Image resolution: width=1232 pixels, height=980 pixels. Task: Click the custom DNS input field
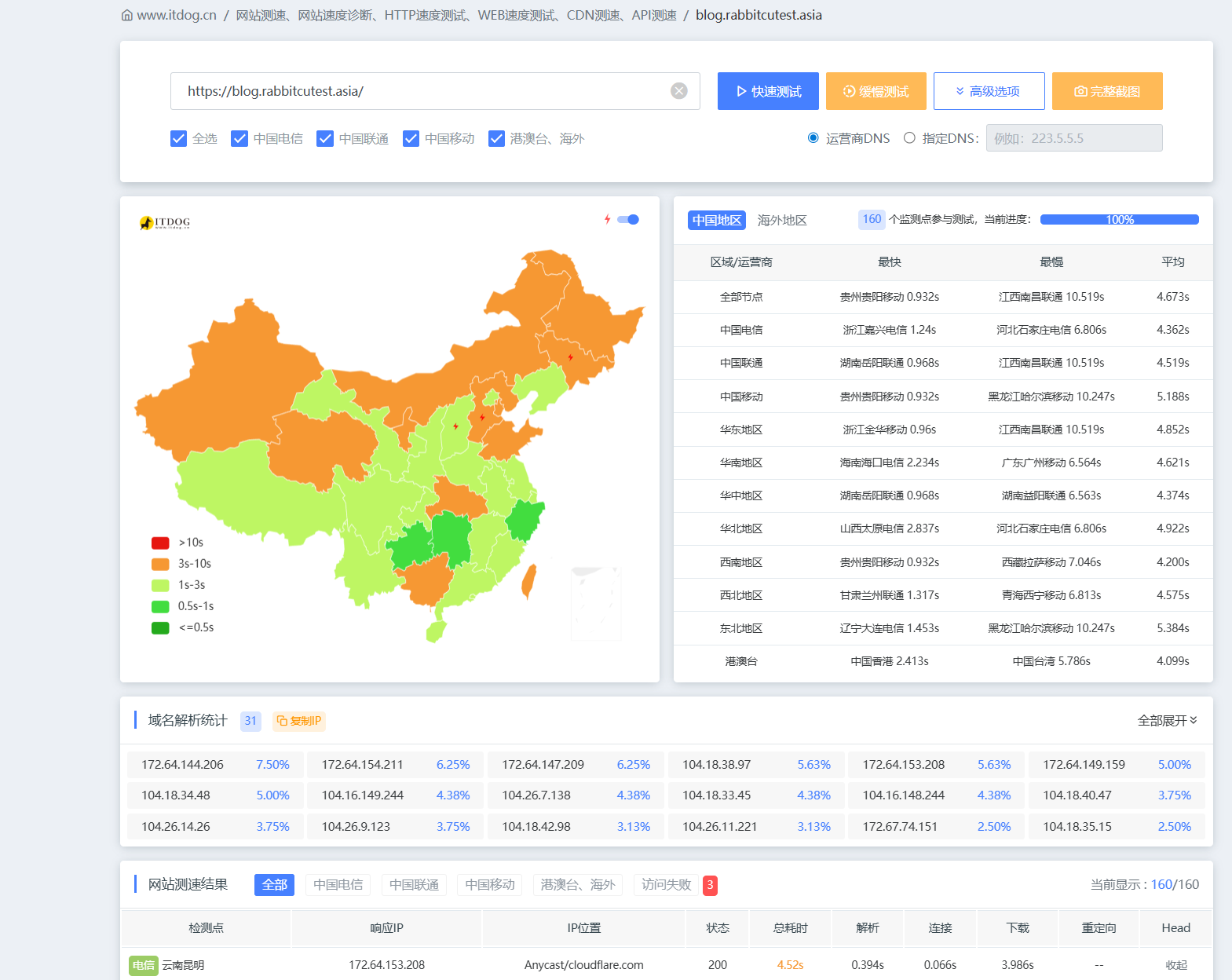[1073, 138]
